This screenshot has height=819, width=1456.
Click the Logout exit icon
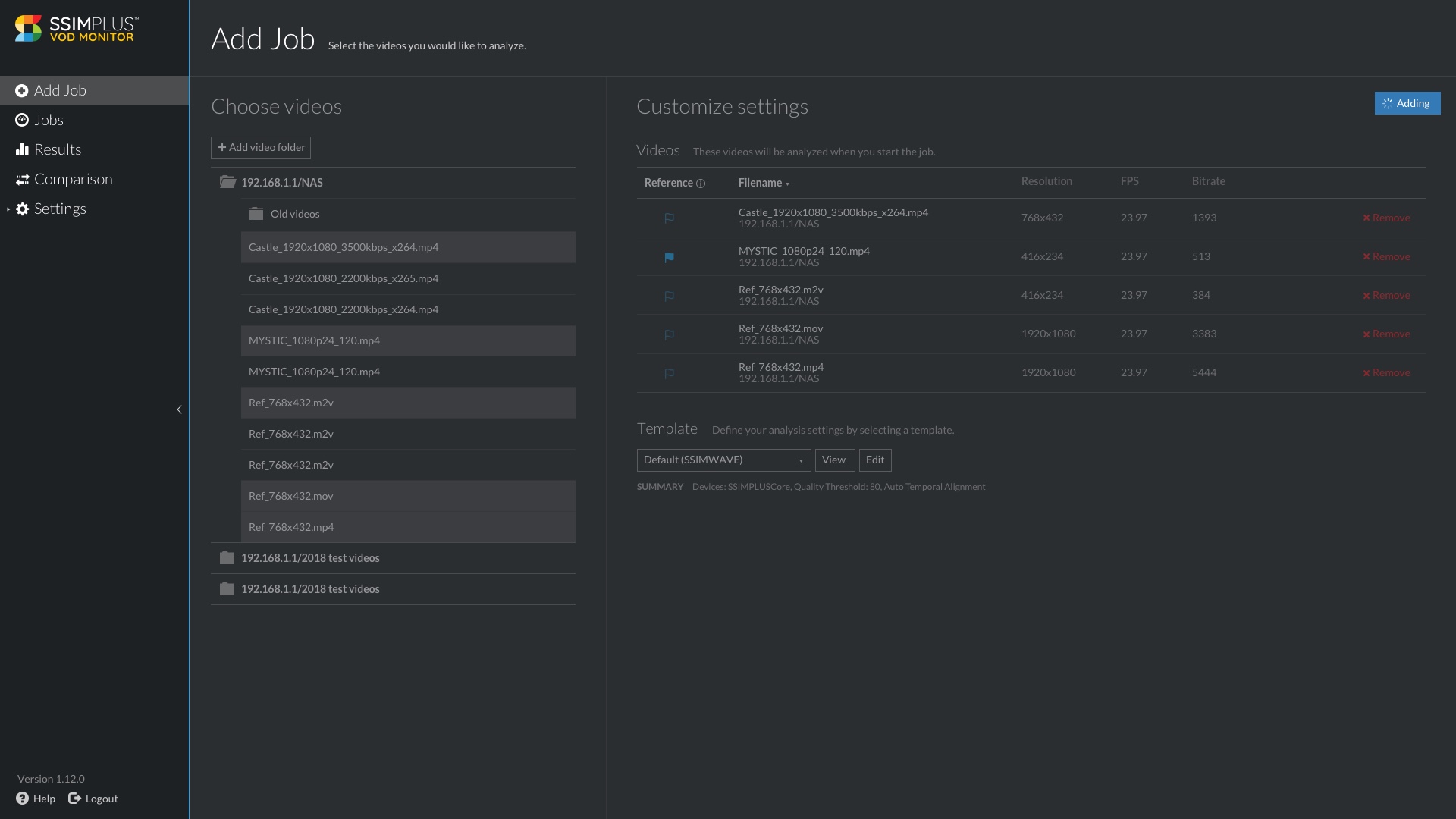click(x=74, y=799)
